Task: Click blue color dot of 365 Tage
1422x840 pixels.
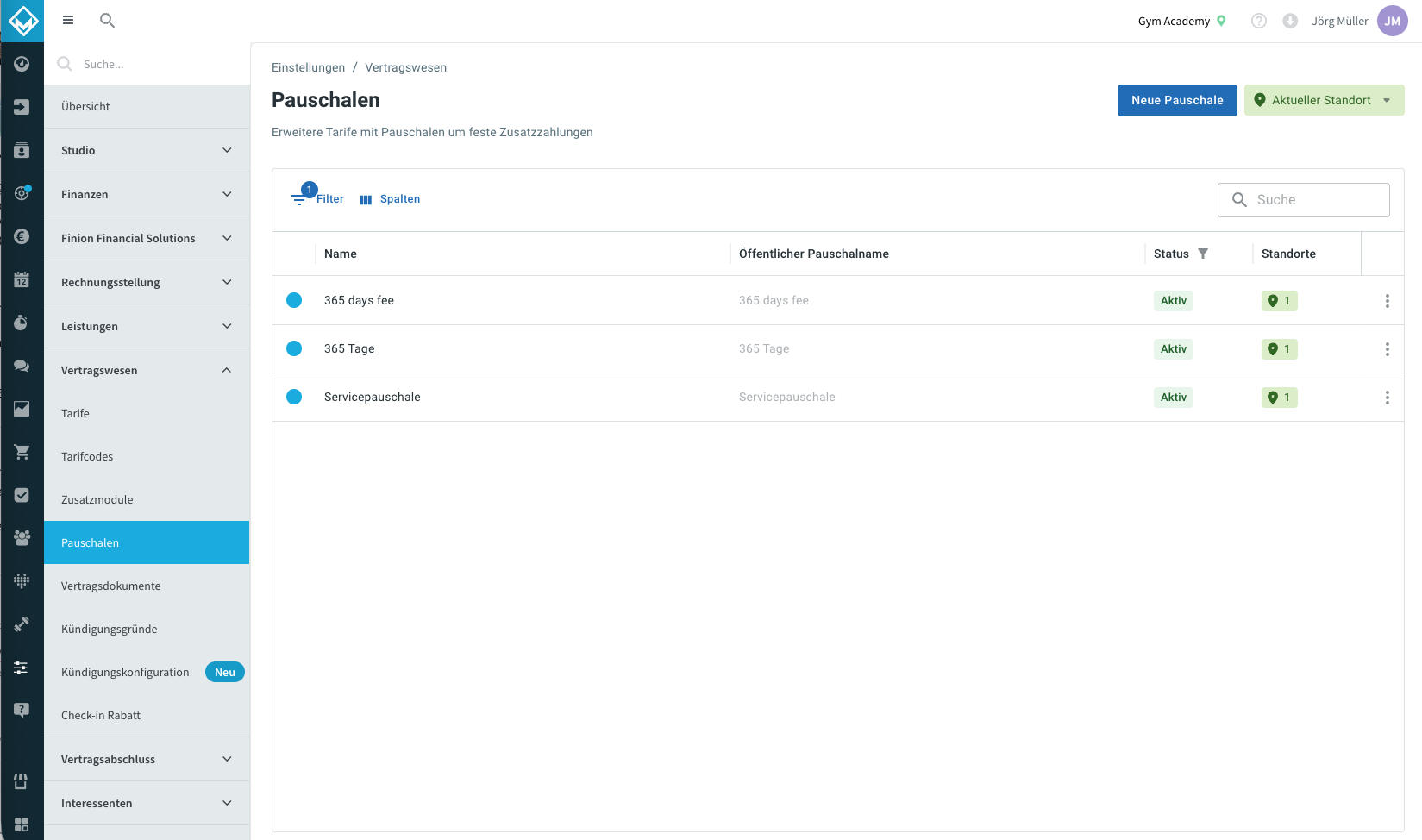Action: click(x=294, y=348)
